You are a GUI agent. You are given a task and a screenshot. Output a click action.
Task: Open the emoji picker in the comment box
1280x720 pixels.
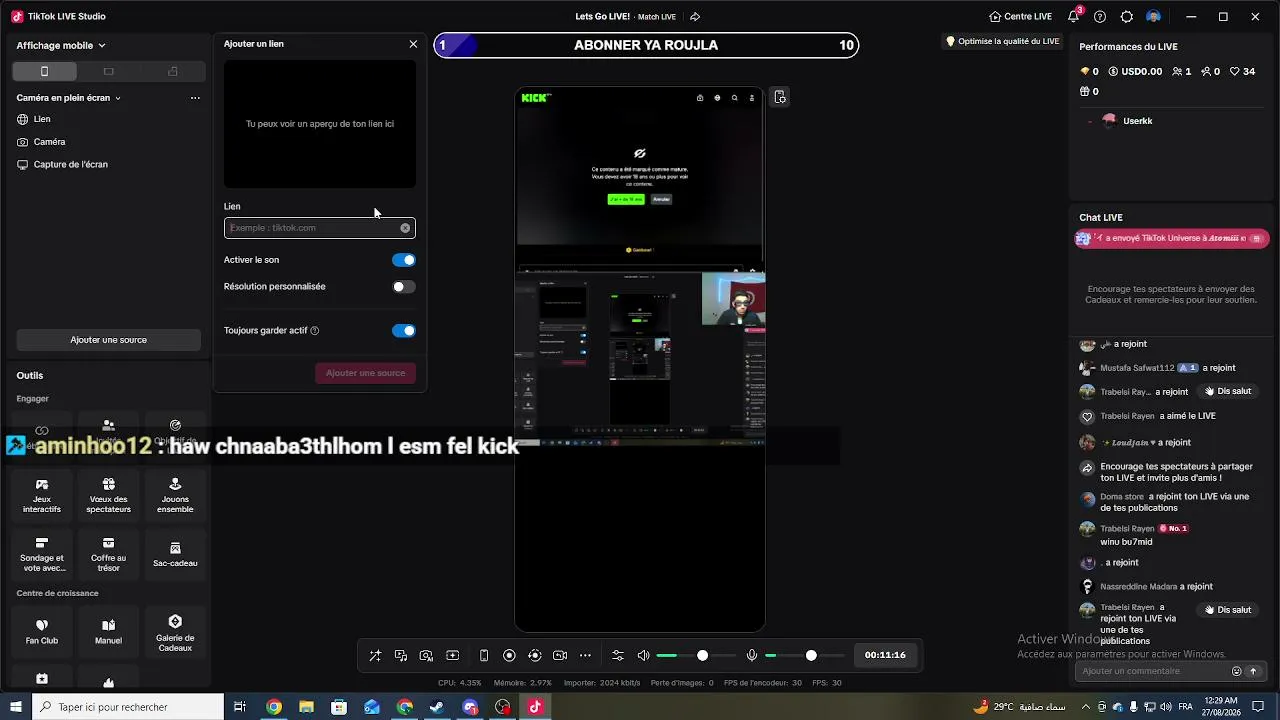(1237, 671)
